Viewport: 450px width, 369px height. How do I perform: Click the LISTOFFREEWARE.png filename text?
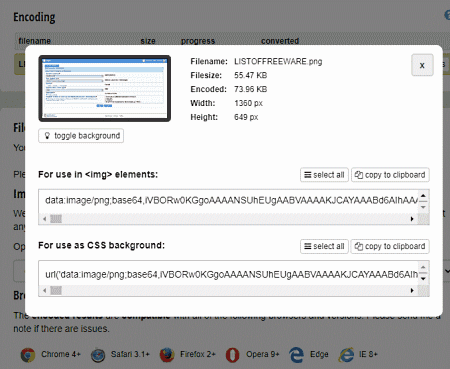(278, 62)
